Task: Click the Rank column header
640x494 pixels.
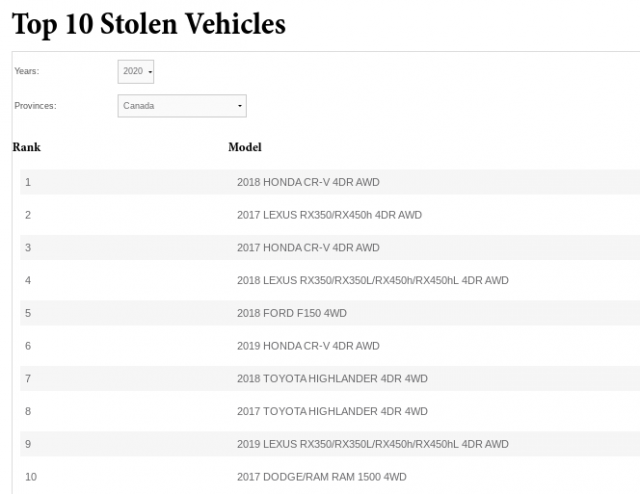Action: 27,147
